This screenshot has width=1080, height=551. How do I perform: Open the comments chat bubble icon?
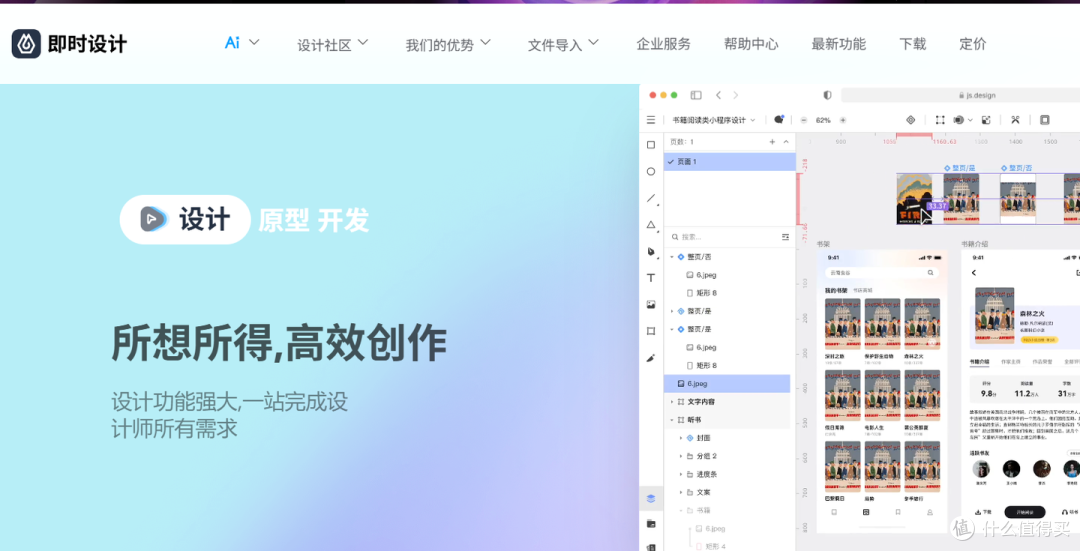[x=779, y=119]
